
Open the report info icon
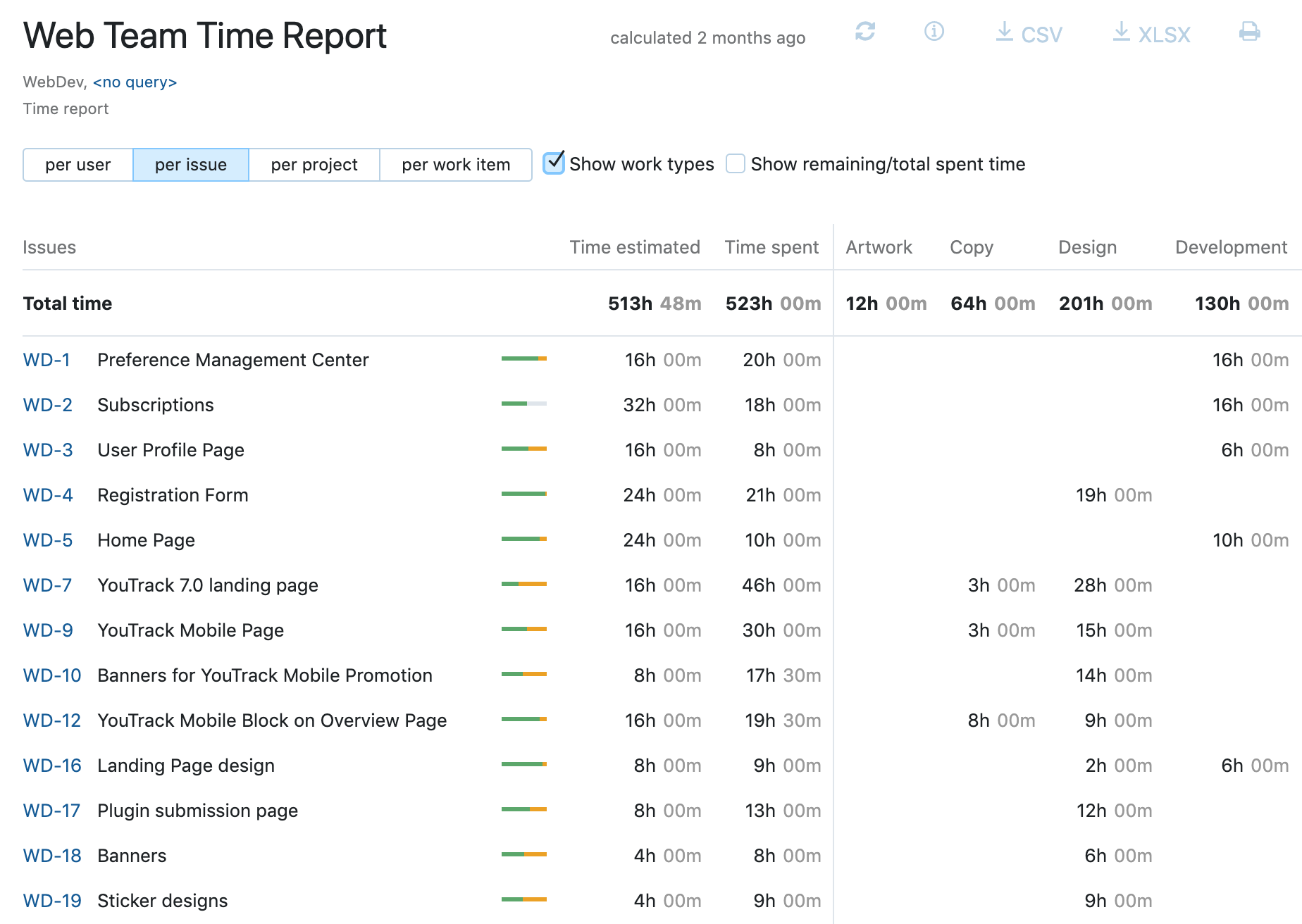[934, 32]
